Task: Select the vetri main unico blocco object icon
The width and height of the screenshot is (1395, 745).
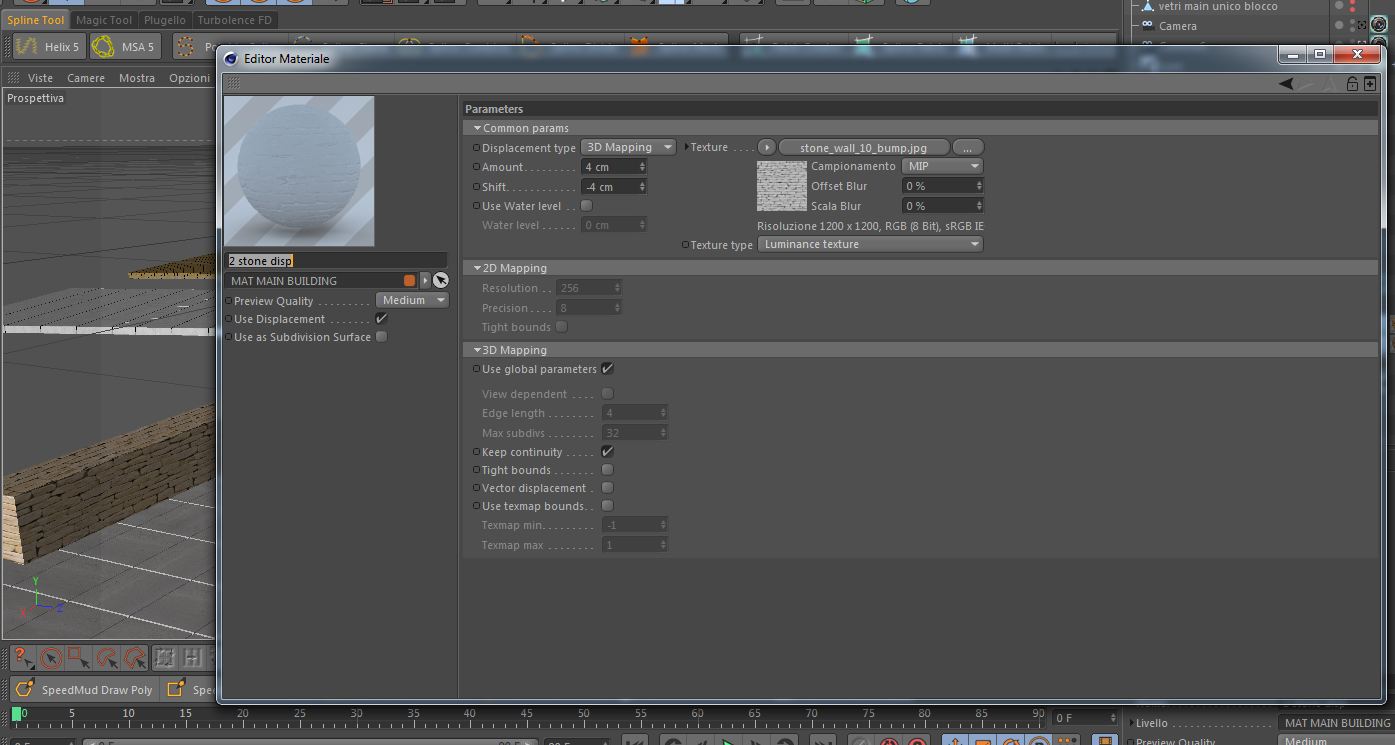Action: pyautogui.click(x=1147, y=6)
